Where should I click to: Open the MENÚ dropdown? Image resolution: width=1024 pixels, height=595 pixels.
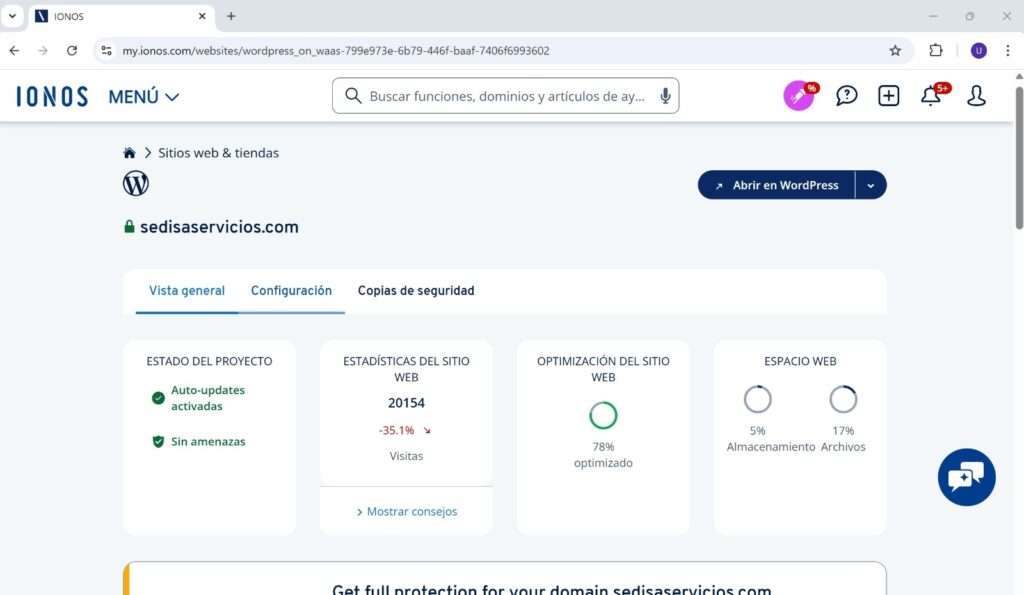tap(144, 97)
